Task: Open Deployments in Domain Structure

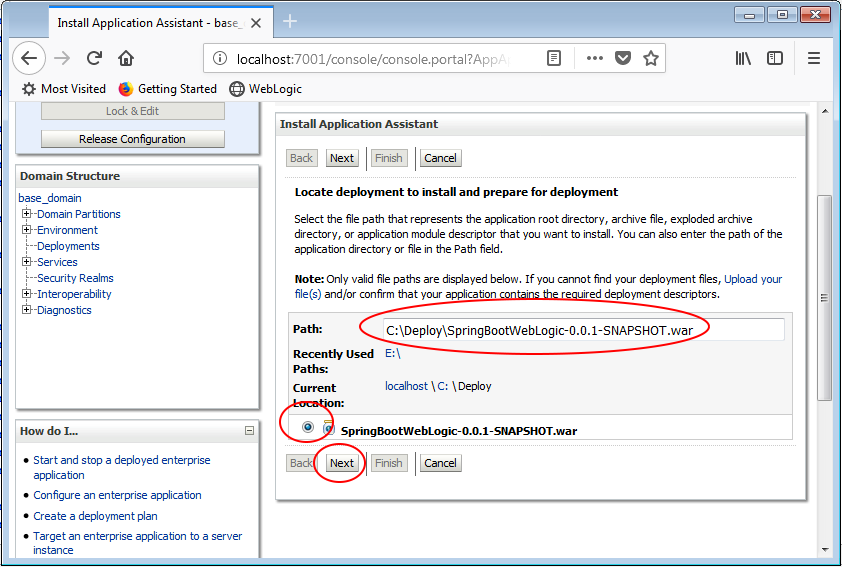Action: point(68,246)
